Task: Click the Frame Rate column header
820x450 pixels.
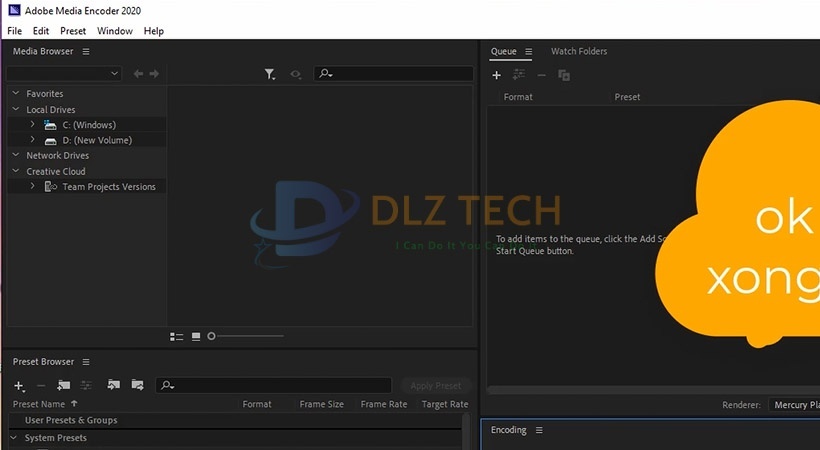Action: tap(384, 404)
